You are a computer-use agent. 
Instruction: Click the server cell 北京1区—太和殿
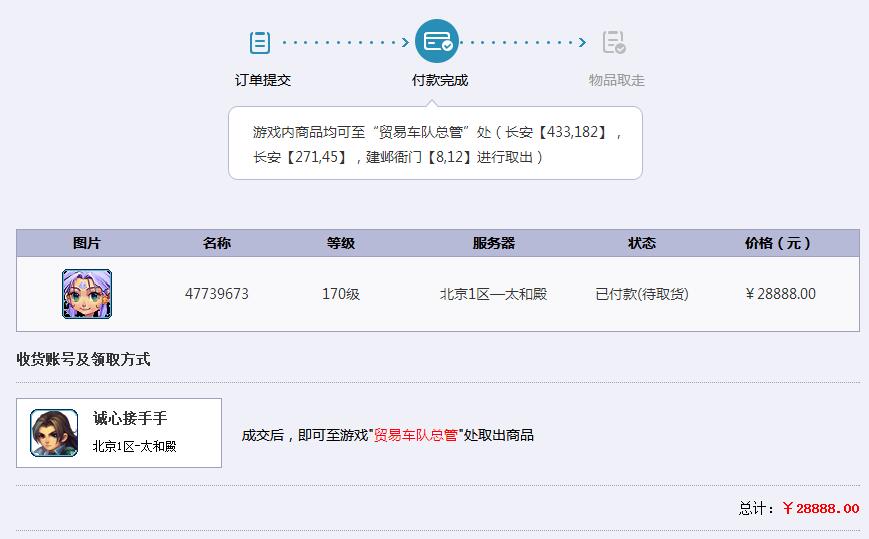tap(493, 294)
